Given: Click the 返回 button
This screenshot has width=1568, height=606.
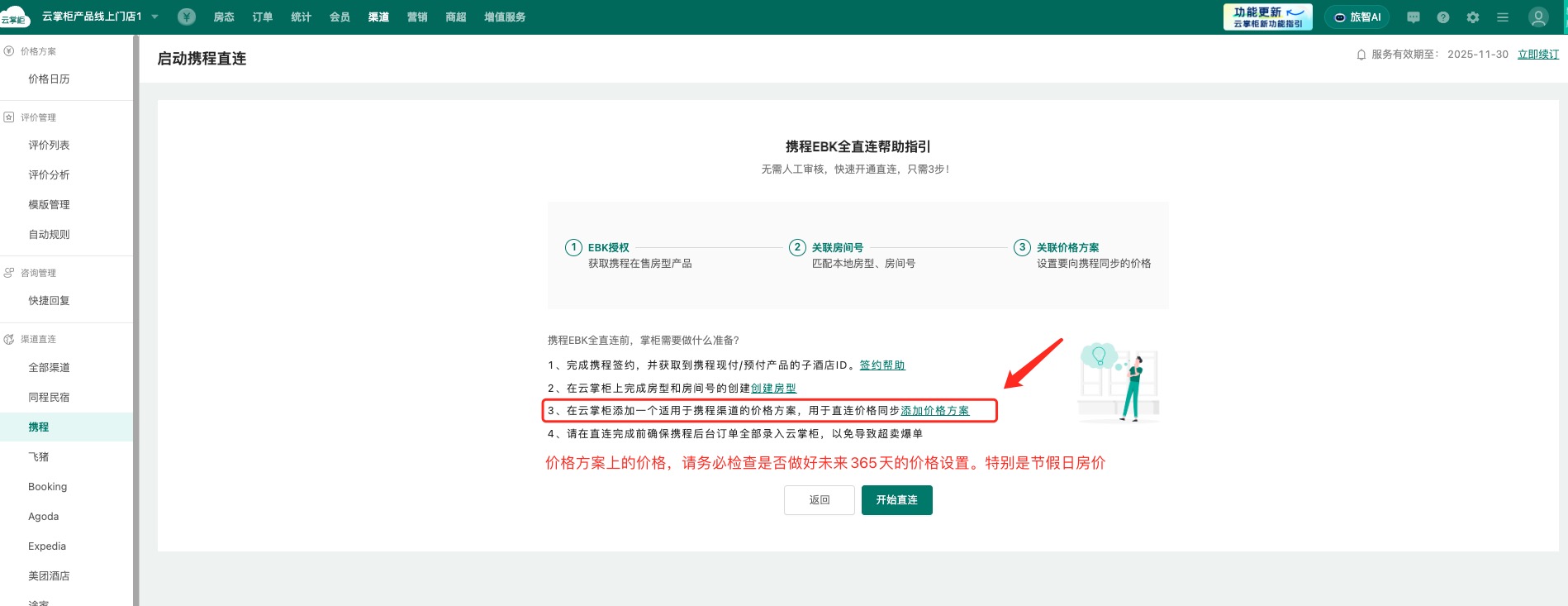Looking at the screenshot, I should click(x=820, y=500).
